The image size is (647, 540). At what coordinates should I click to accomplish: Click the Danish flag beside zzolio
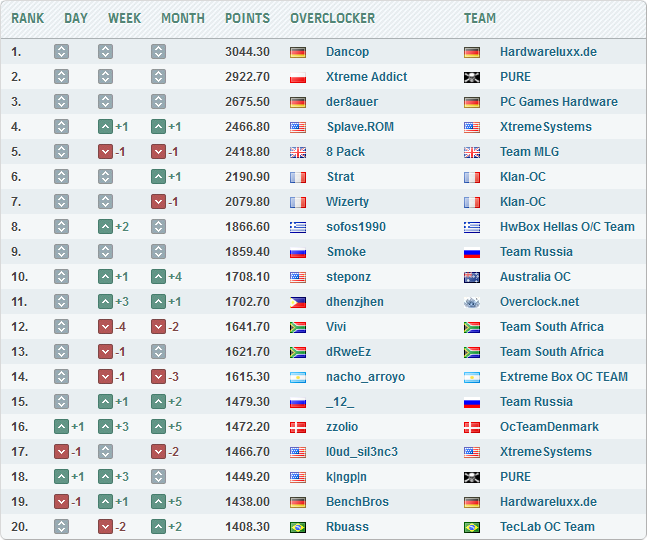pyautogui.click(x=298, y=427)
